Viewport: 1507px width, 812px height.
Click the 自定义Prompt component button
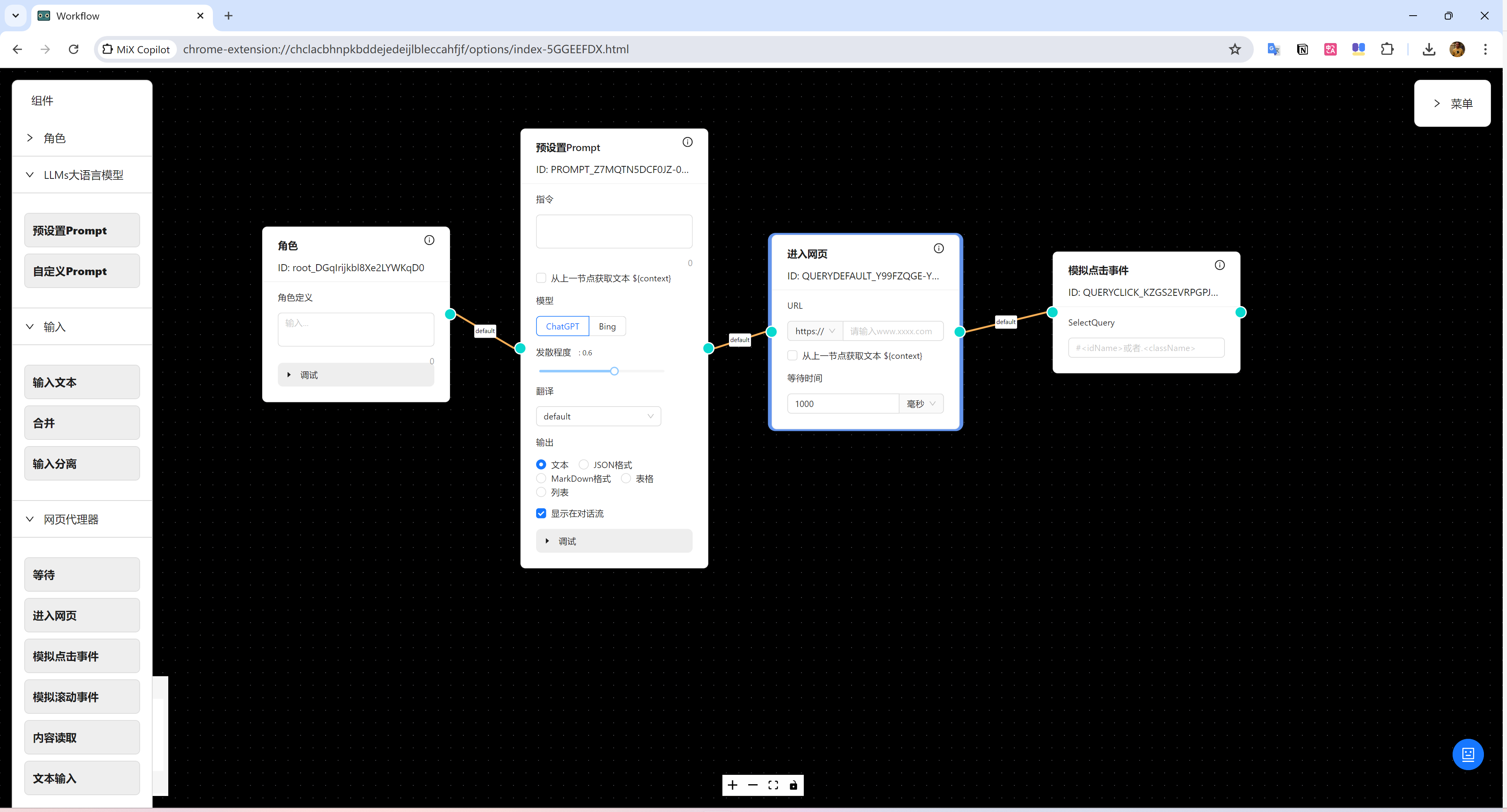tap(82, 272)
